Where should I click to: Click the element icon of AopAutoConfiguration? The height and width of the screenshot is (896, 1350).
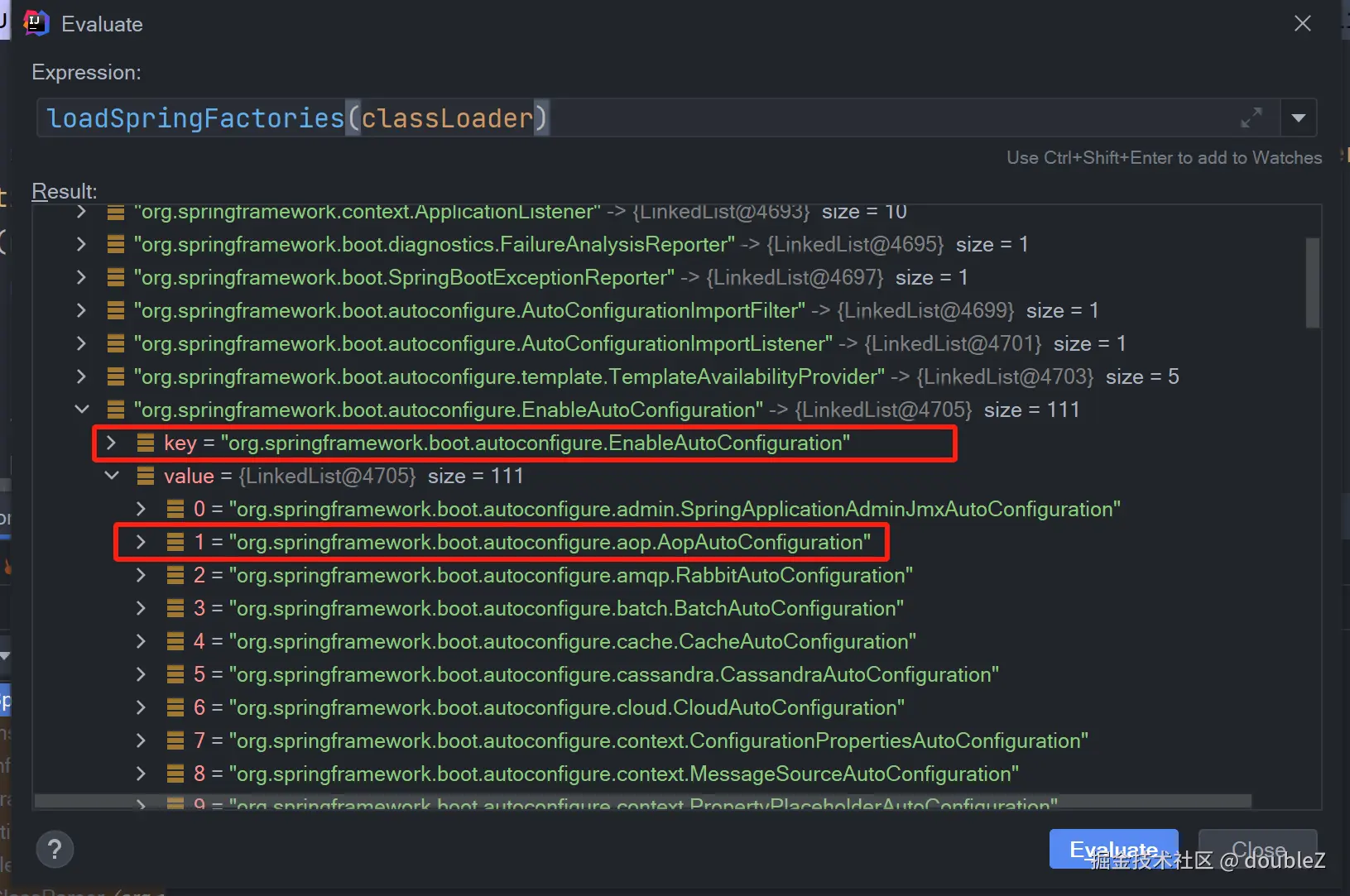[175, 542]
